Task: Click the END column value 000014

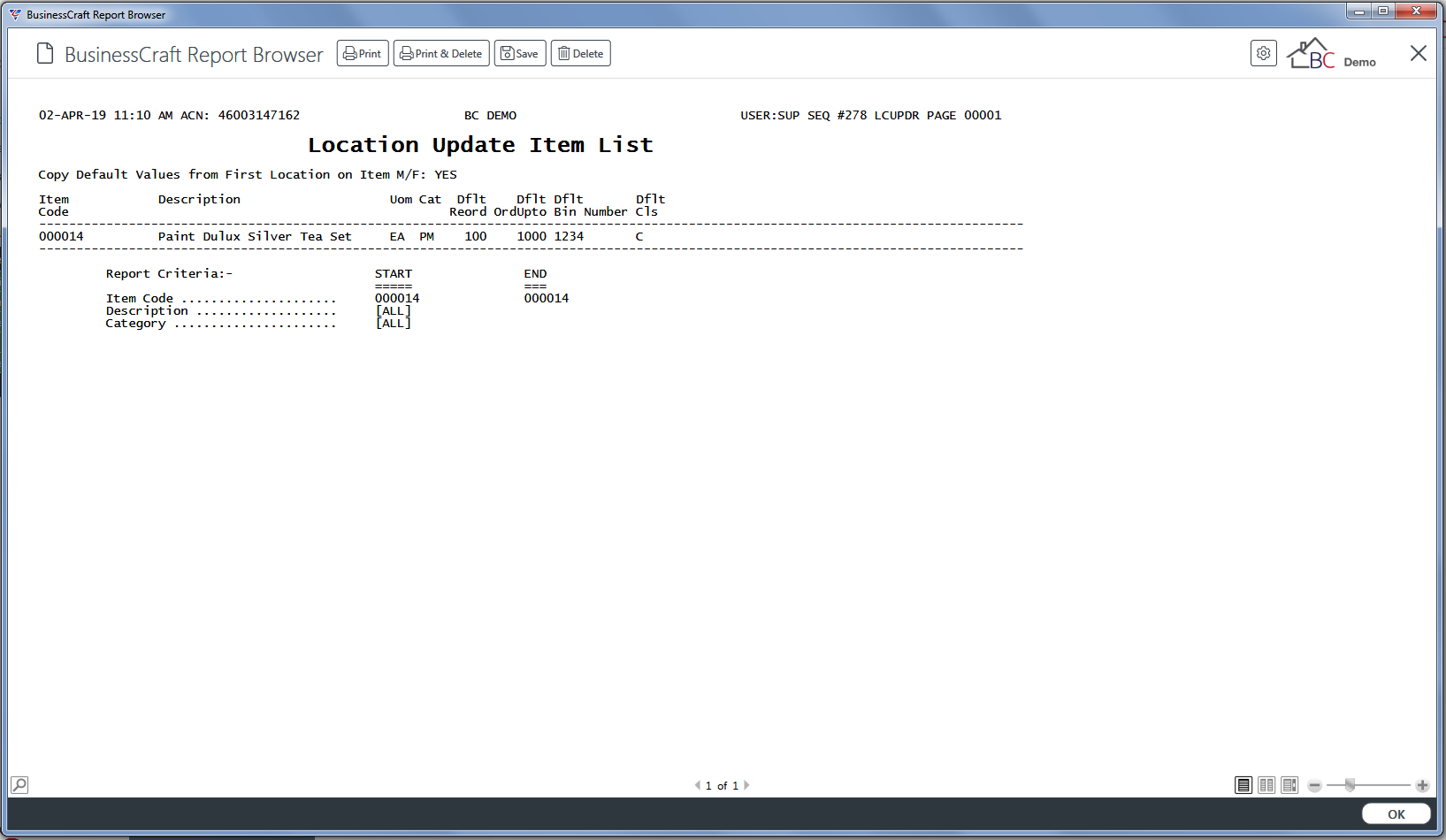Action: (x=547, y=298)
